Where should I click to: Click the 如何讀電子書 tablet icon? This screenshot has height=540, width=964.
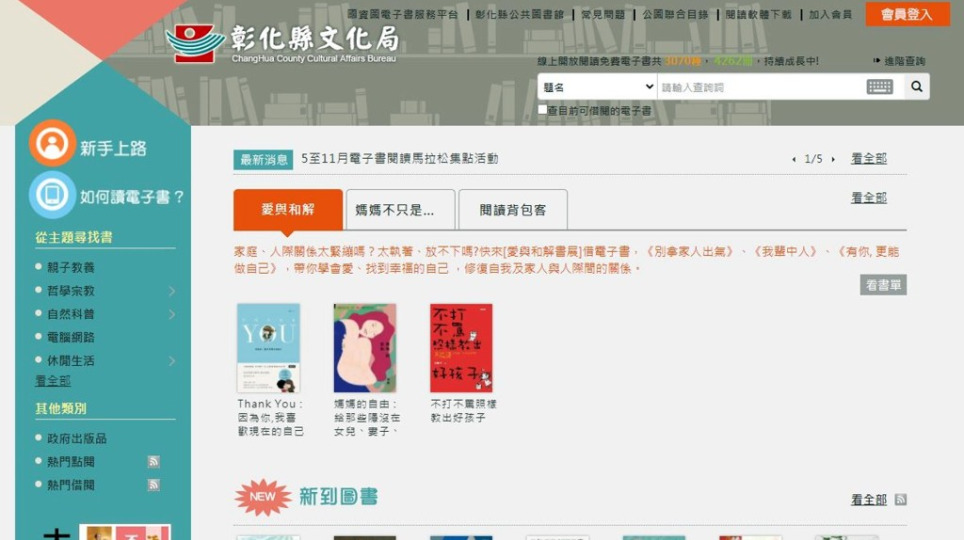click(x=52, y=195)
